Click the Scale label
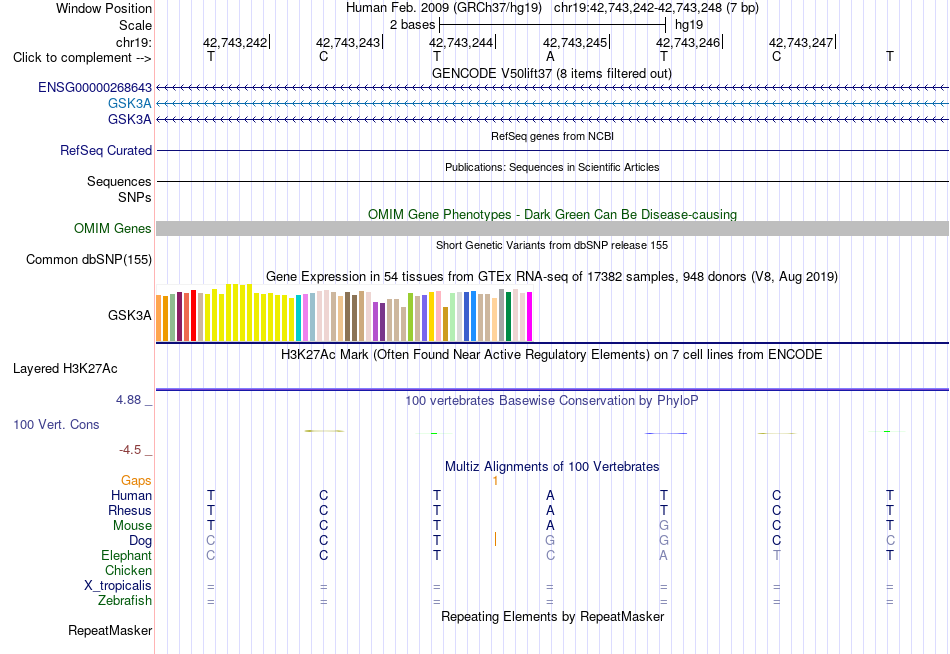950x654 pixels. click(136, 25)
